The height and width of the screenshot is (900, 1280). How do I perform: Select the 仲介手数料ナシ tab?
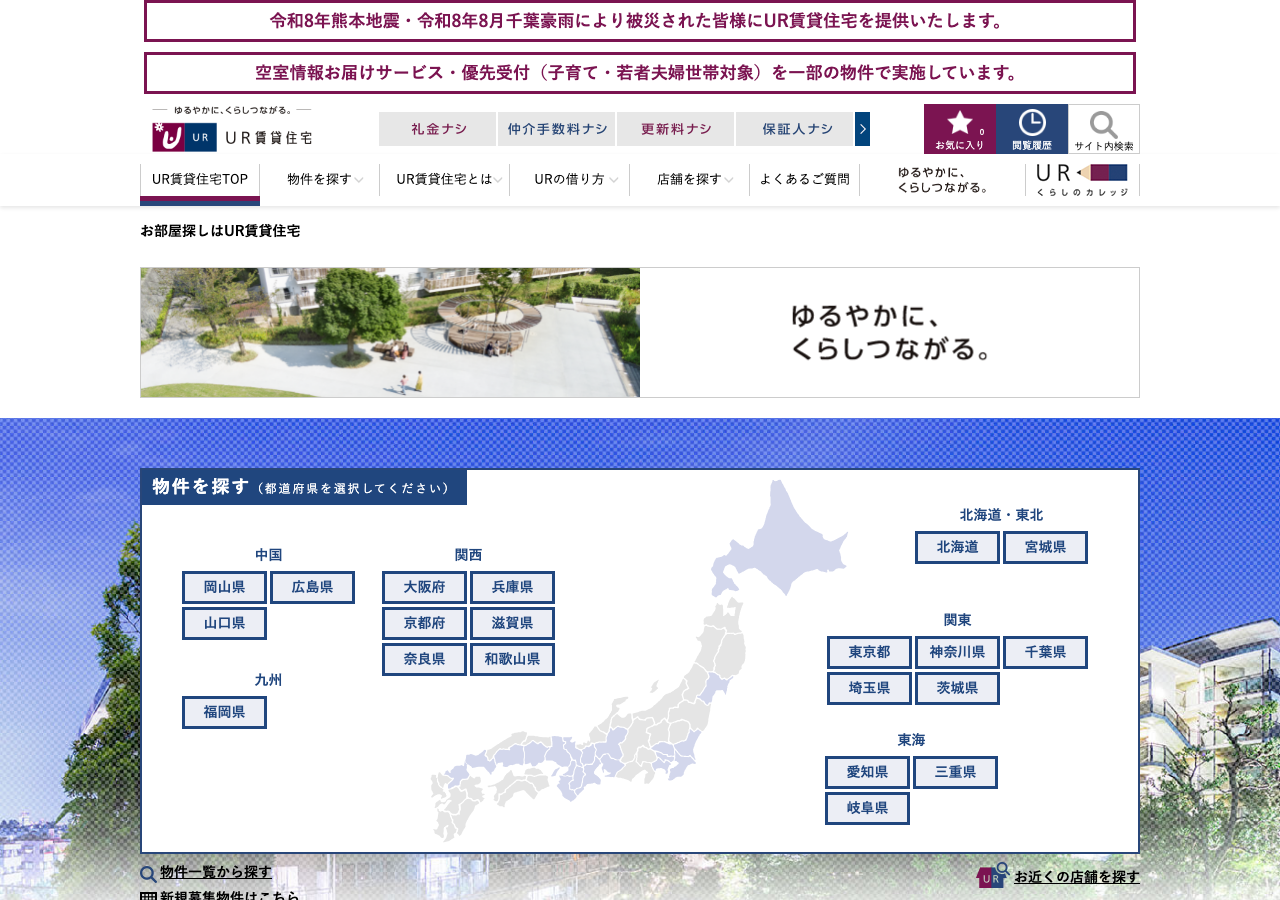click(556, 129)
